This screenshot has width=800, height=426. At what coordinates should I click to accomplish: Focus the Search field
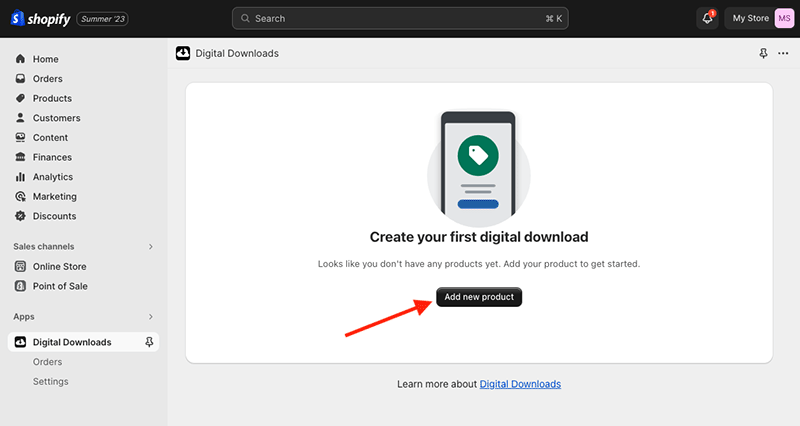click(x=400, y=18)
